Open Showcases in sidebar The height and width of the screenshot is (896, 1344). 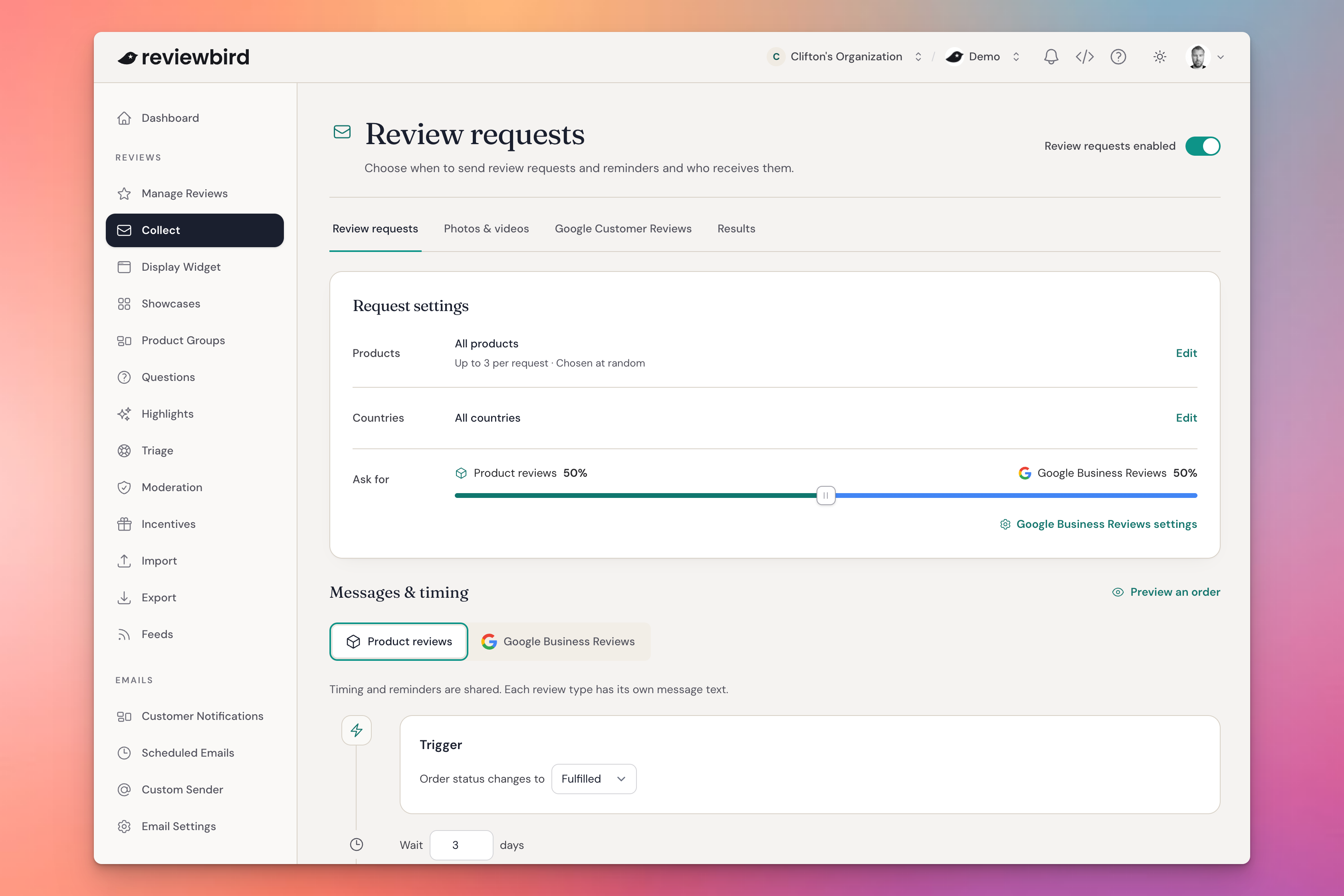pyautogui.click(x=194, y=303)
